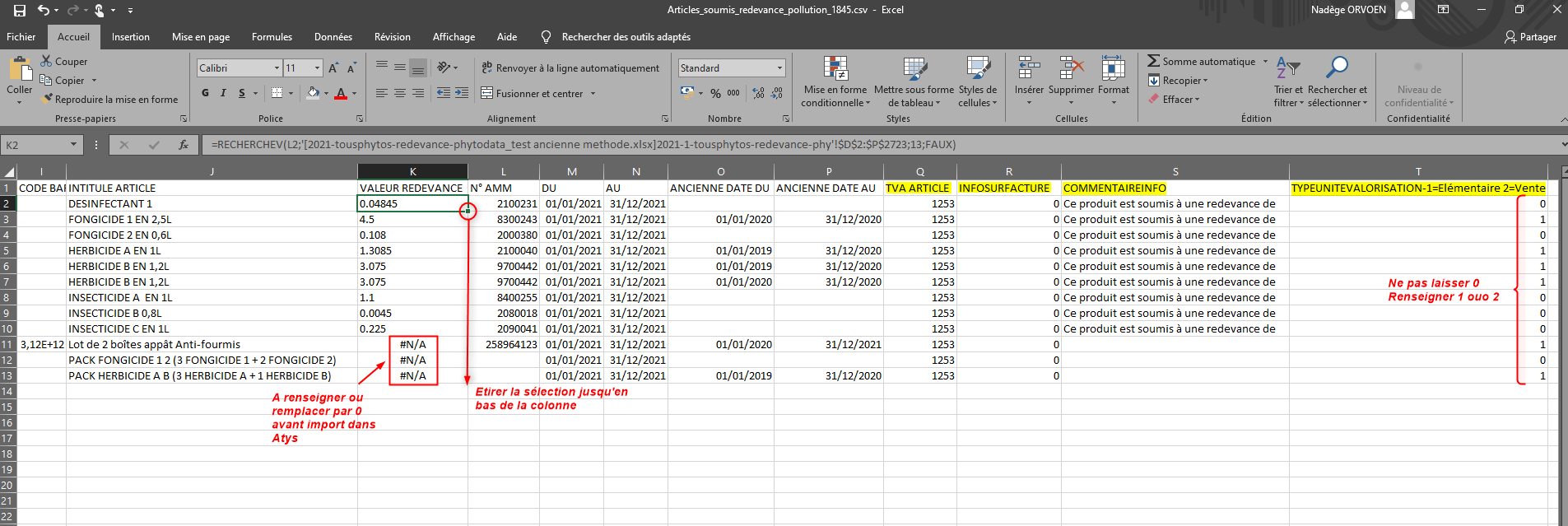The image size is (1568, 526).
Task: Click the Supprimer cells icon
Action: [x=1071, y=69]
